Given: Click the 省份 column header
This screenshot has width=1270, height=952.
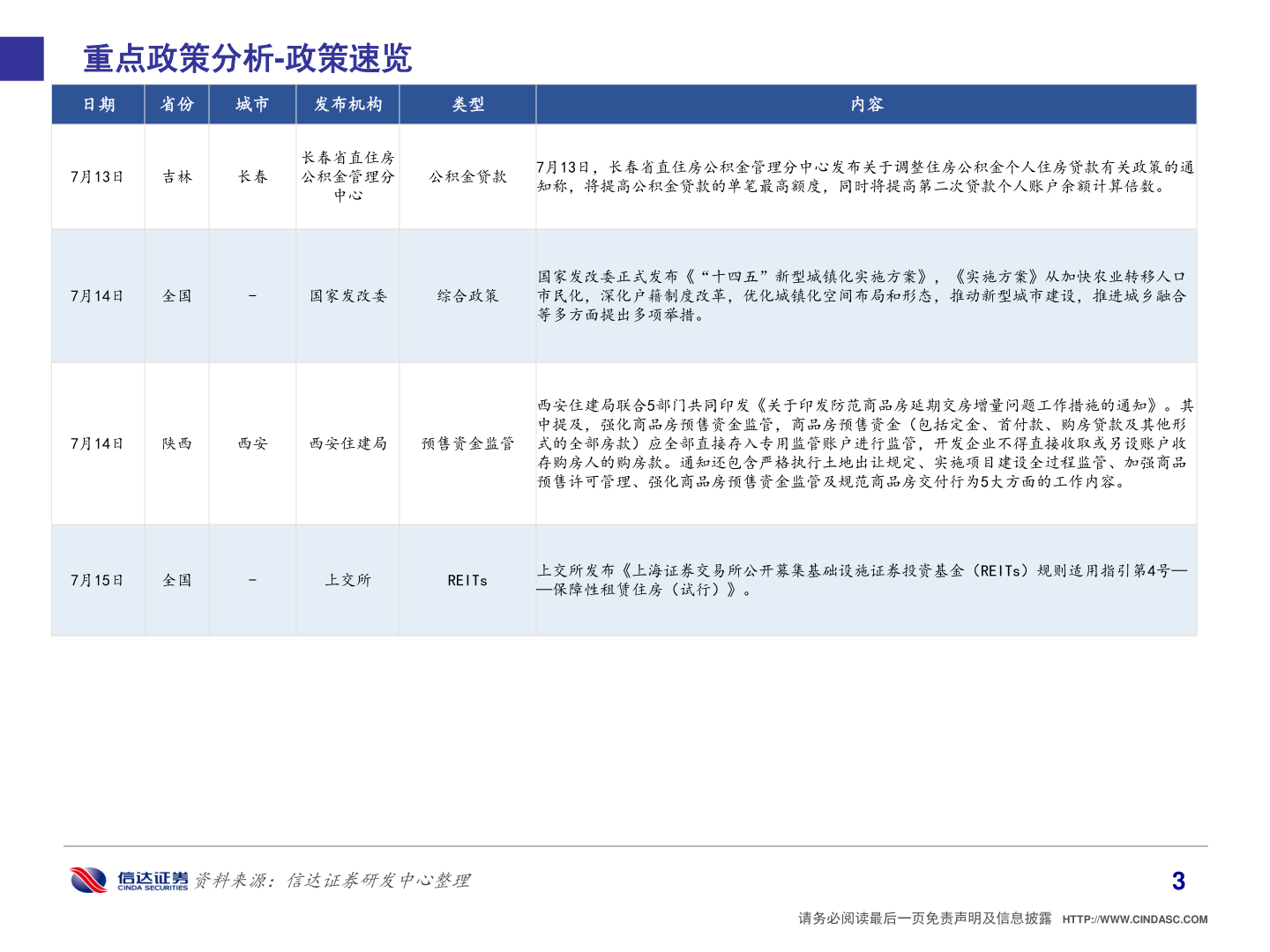Looking at the screenshot, I should click(x=176, y=103).
